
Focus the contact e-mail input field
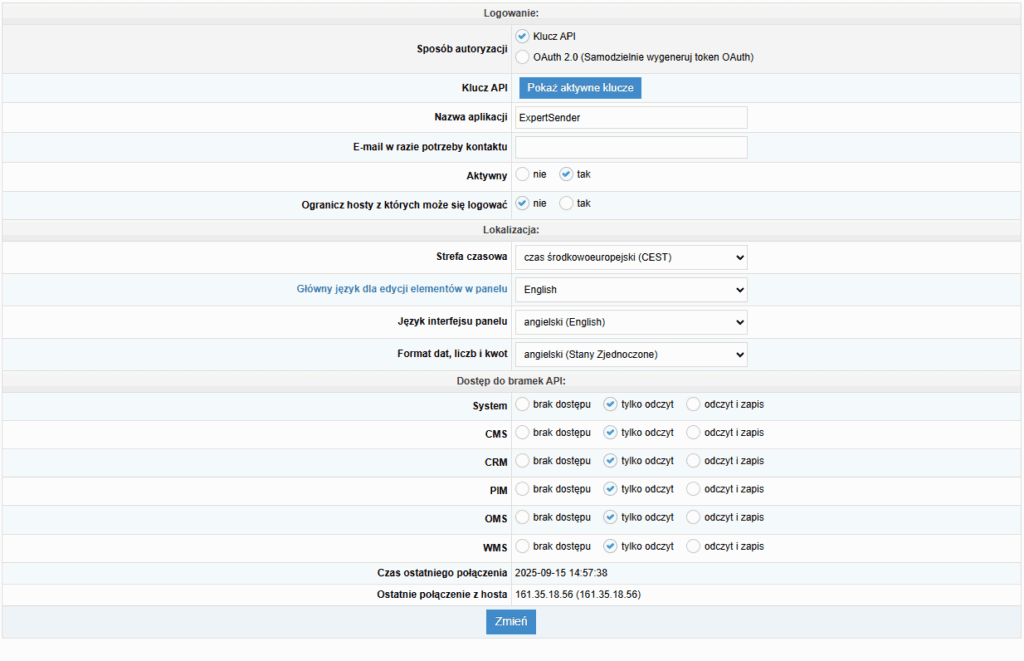tap(631, 147)
